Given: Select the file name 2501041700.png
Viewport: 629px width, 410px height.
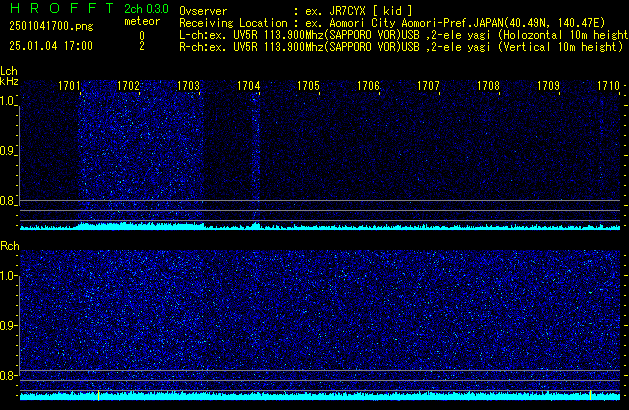Looking at the screenshot, I should click(x=51, y=26).
